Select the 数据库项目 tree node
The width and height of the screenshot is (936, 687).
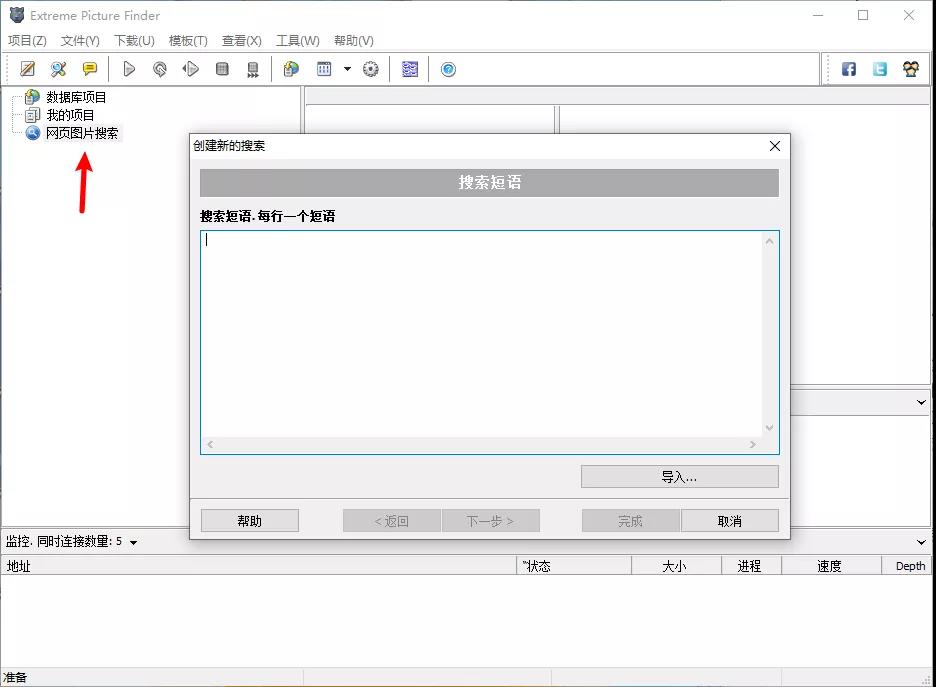click(x=76, y=97)
